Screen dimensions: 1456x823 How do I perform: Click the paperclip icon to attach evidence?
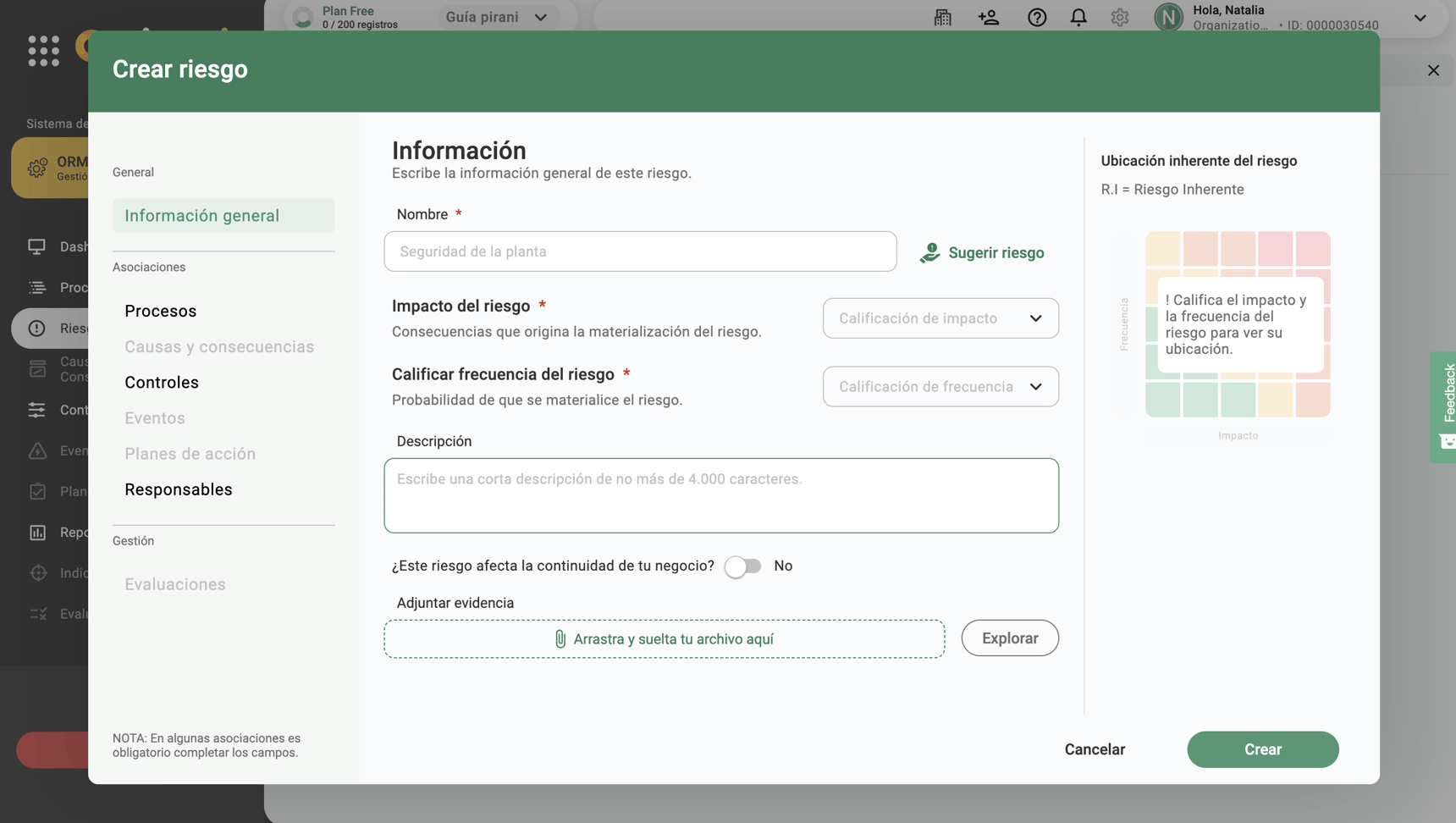click(560, 638)
